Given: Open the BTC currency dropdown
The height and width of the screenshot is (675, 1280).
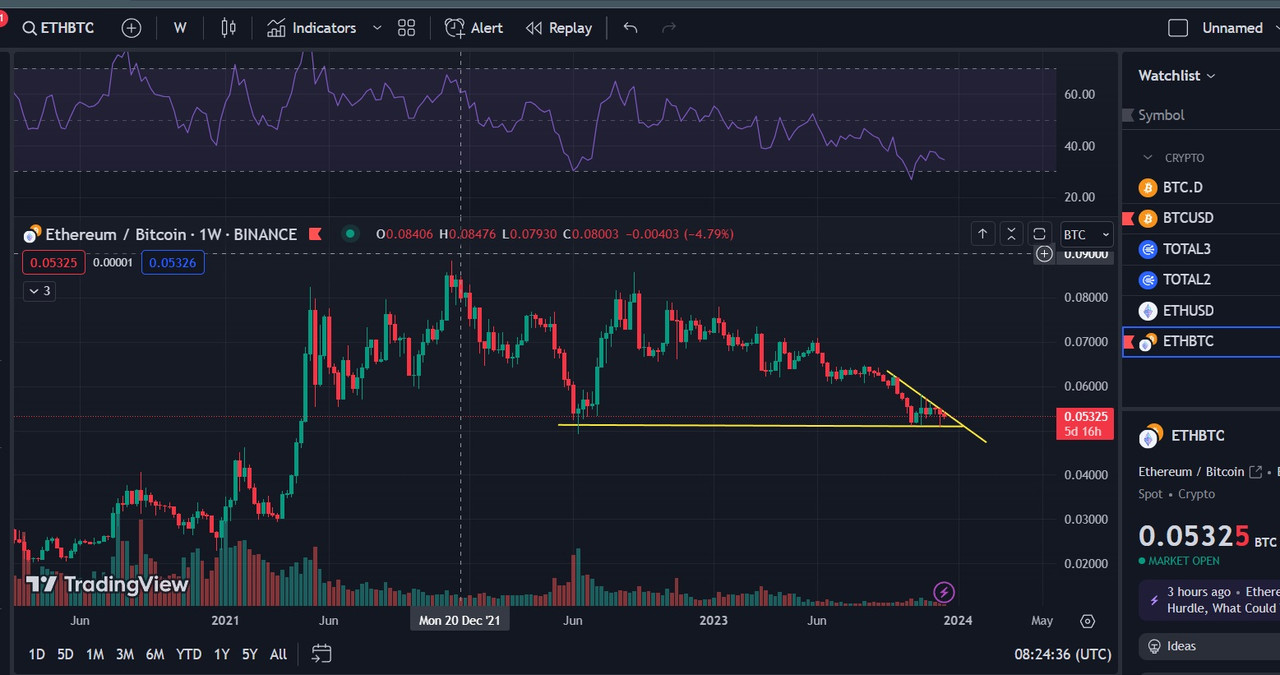Looking at the screenshot, I should coord(1086,234).
